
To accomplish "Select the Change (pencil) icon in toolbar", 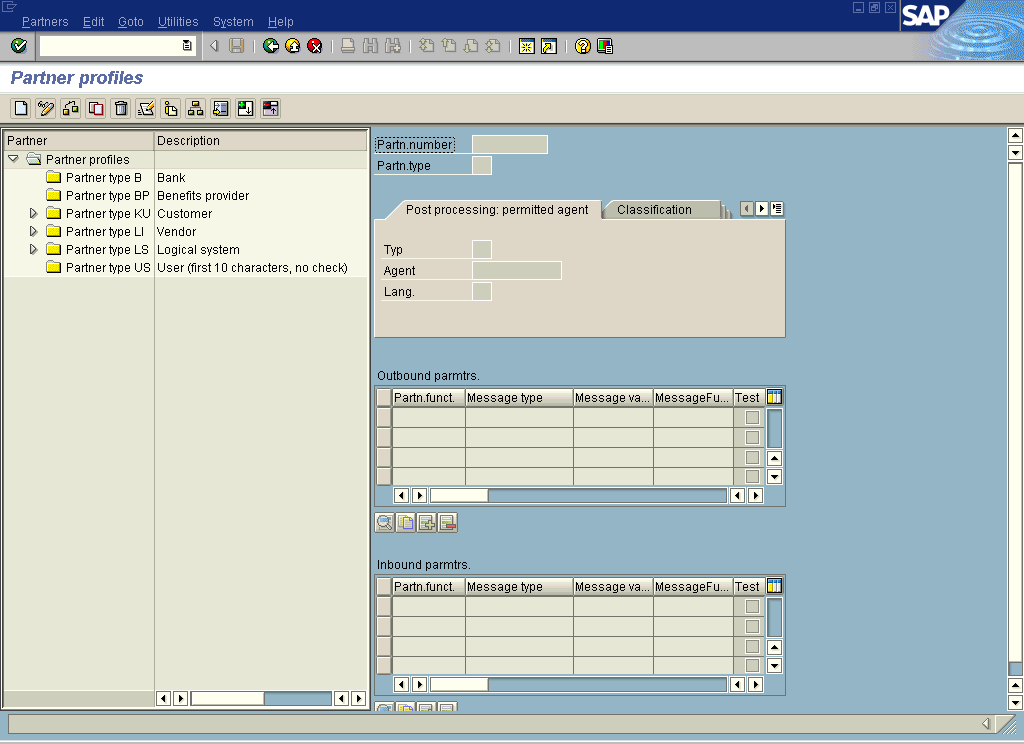I will click(44, 108).
